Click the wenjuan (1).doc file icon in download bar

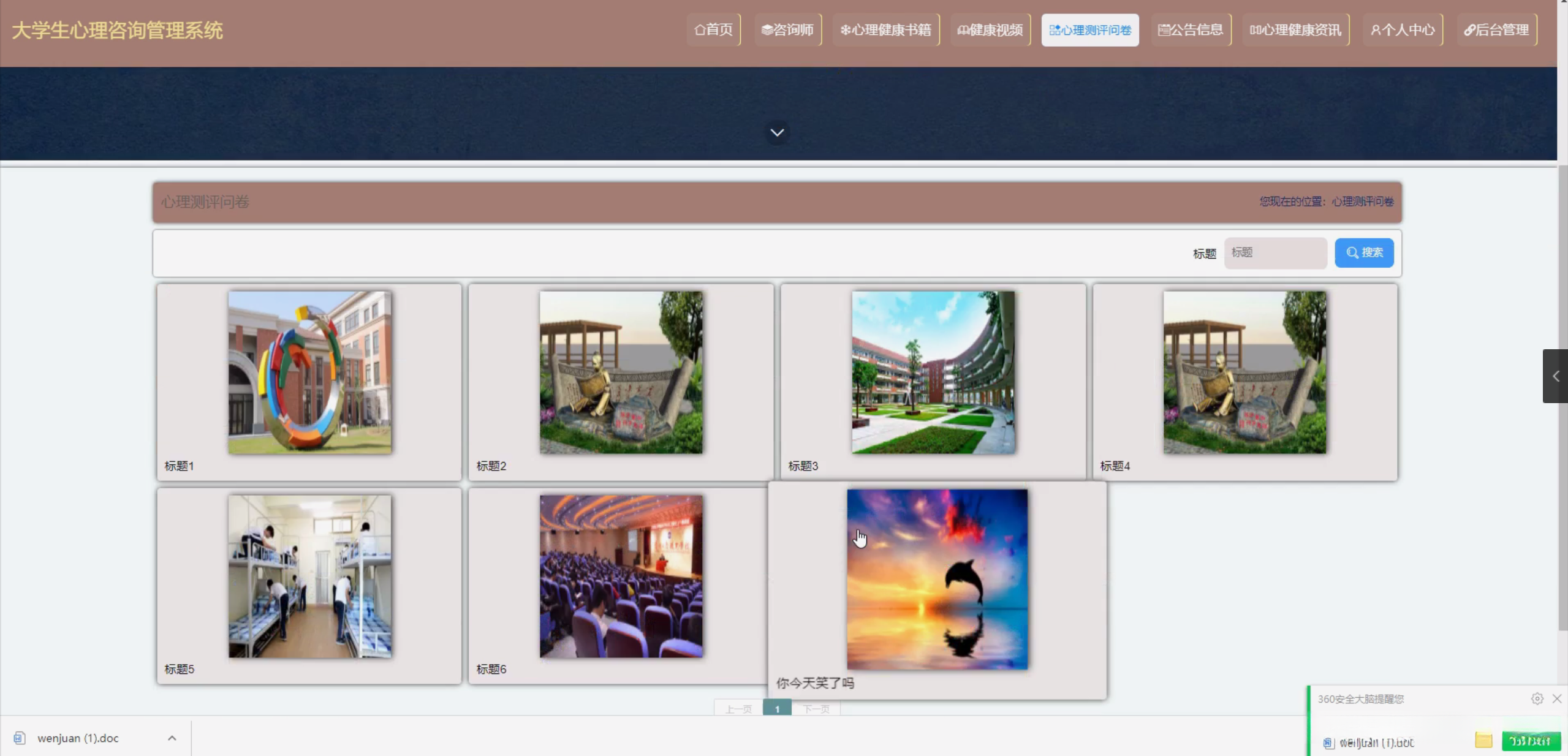tap(20, 738)
